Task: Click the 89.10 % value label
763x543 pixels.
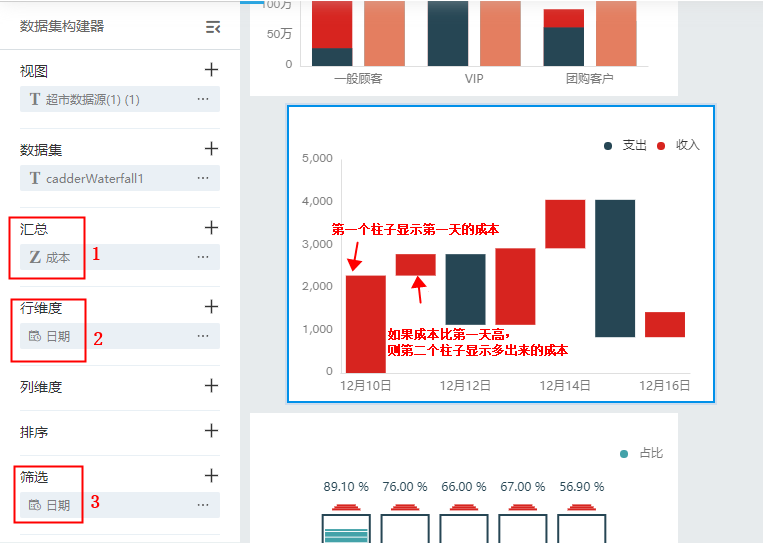Action: [x=346, y=487]
